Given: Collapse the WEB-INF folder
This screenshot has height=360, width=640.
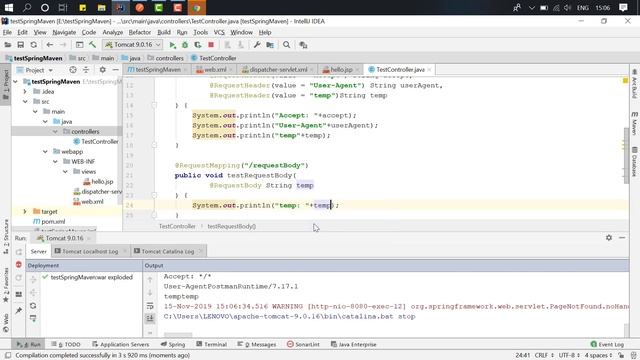Looking at the screenshot, I should 55,162.
